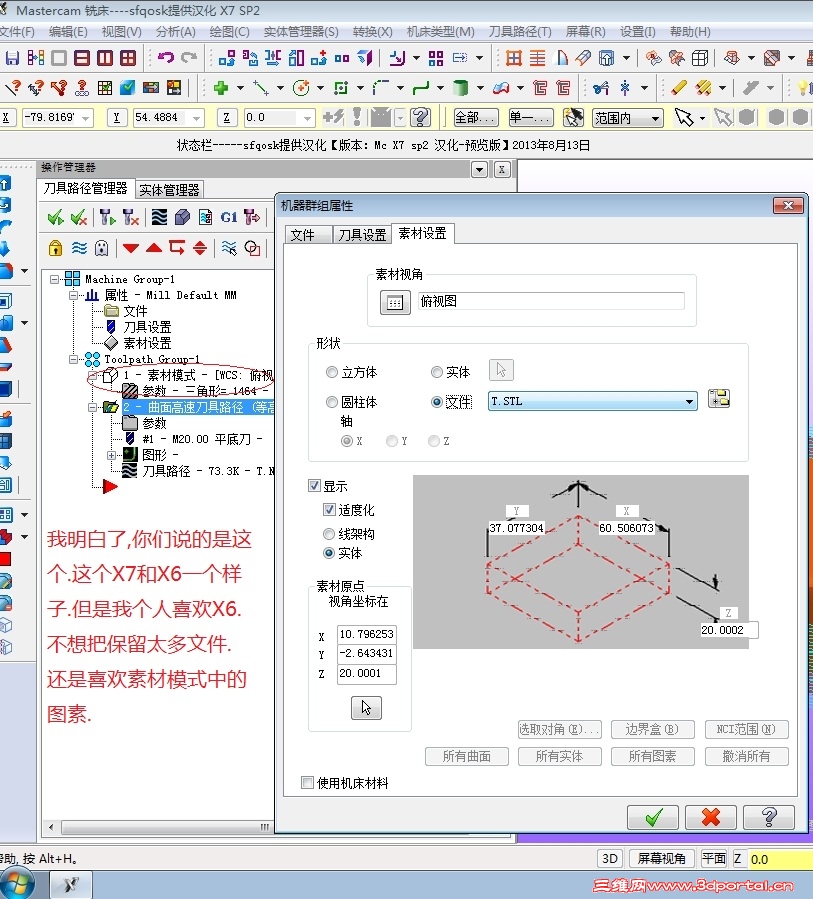The height and width of the screenshot is (899, 813).
Task: Select the 实体 display radio button below 线架构
Action: coord(329,553)
